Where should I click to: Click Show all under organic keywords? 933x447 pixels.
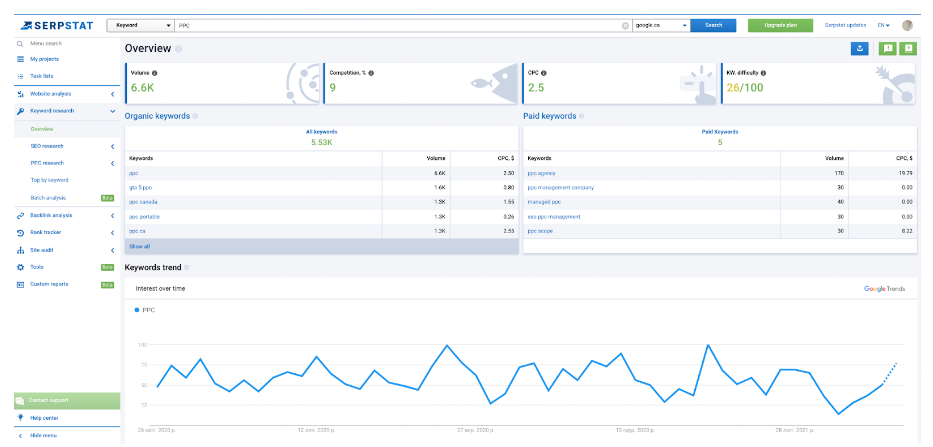coord(140,246)
